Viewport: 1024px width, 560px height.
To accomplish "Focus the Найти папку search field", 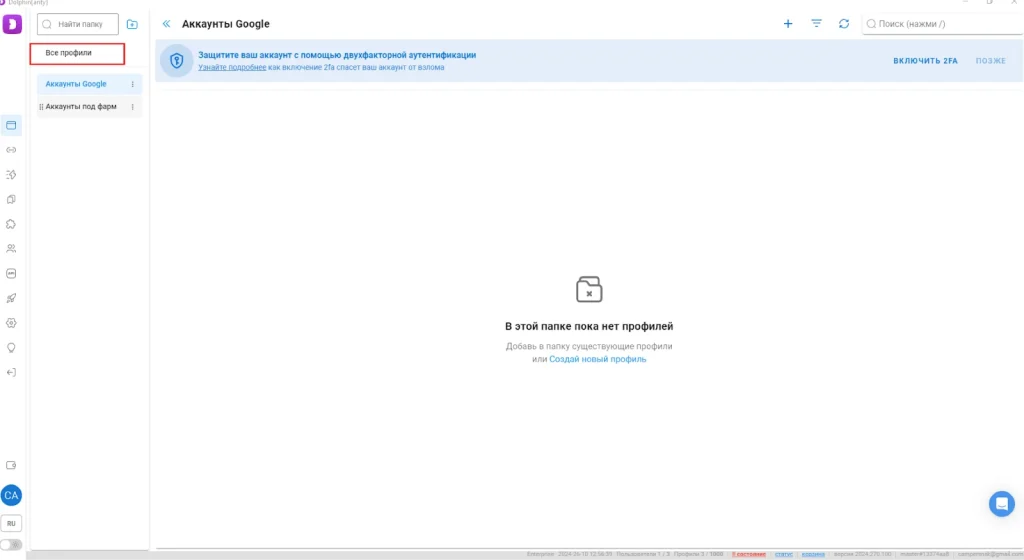I will (78, 24).
